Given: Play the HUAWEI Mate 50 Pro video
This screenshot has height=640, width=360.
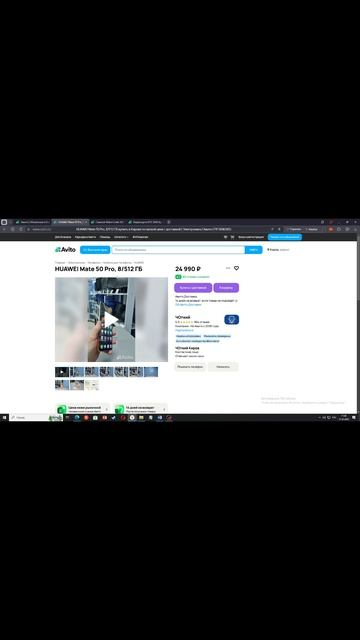Looking at the screenshot, I should [x=111, y=319].
